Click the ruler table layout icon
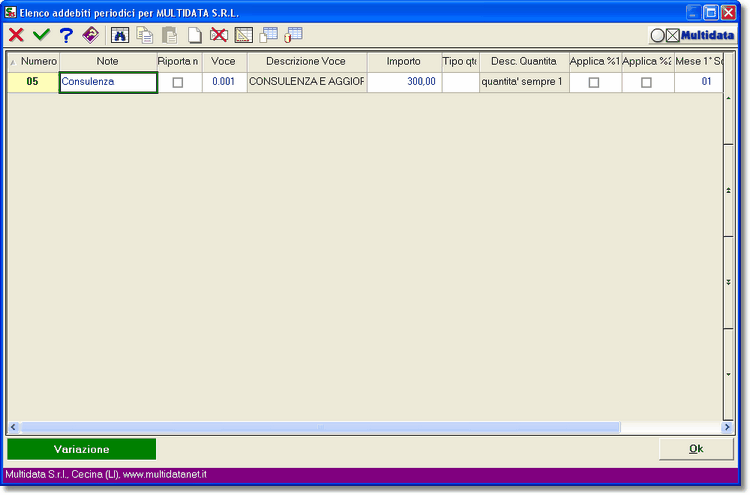750x495 pixels. 243,35
